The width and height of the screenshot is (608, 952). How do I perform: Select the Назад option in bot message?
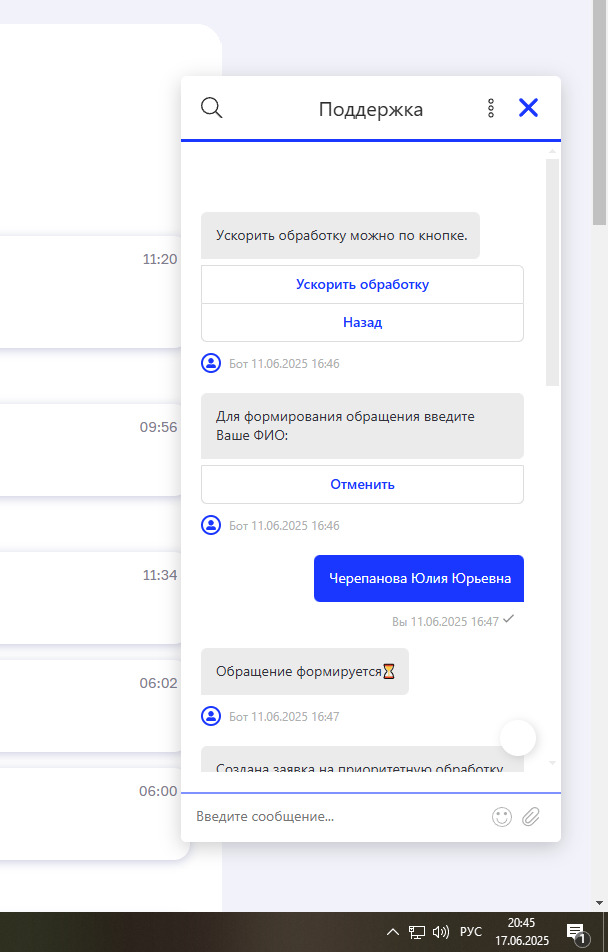click(x=362, y=323)
